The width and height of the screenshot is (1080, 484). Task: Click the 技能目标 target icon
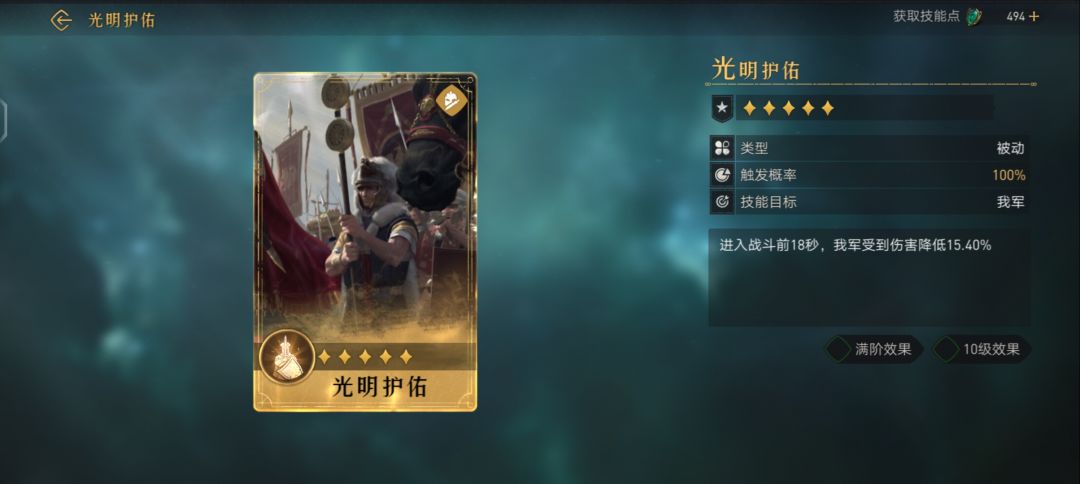[722, 202]
